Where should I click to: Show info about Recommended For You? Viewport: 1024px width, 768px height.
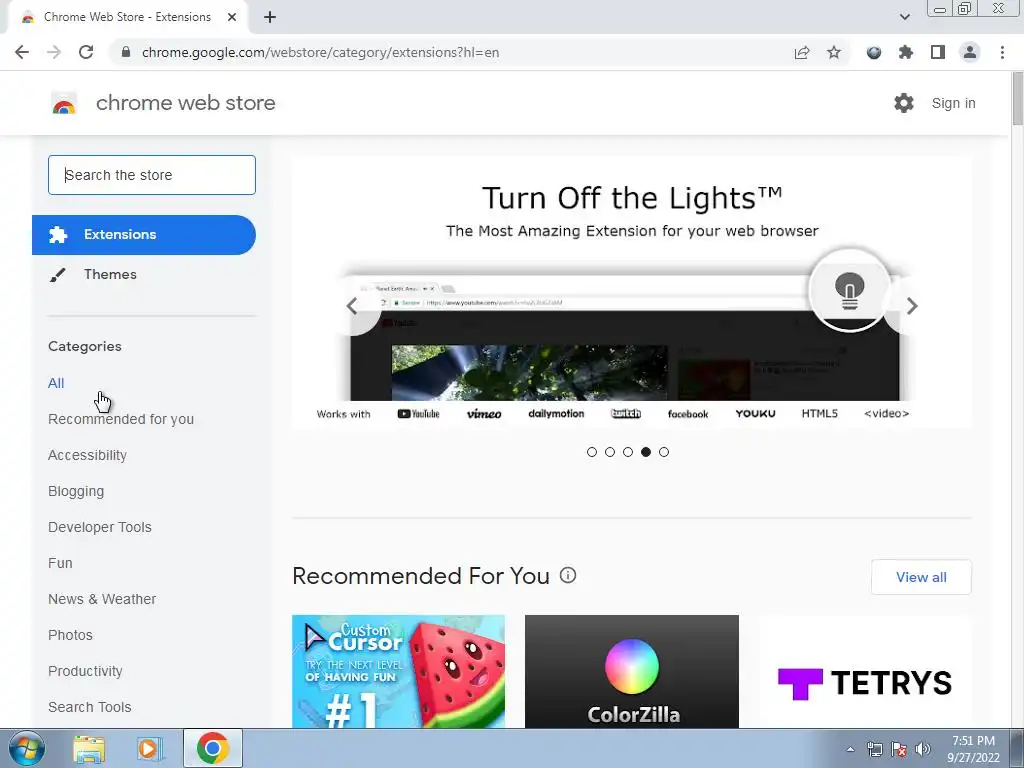568,575
